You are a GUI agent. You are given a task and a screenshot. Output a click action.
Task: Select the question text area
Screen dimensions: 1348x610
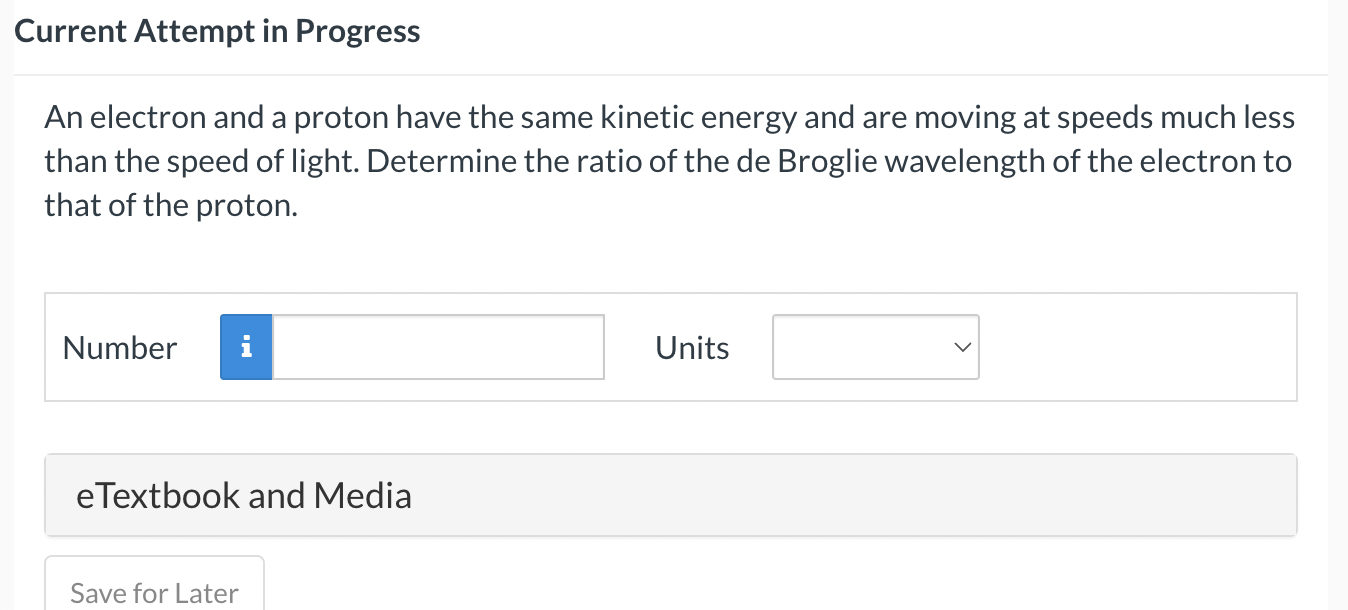click(670, 160)
